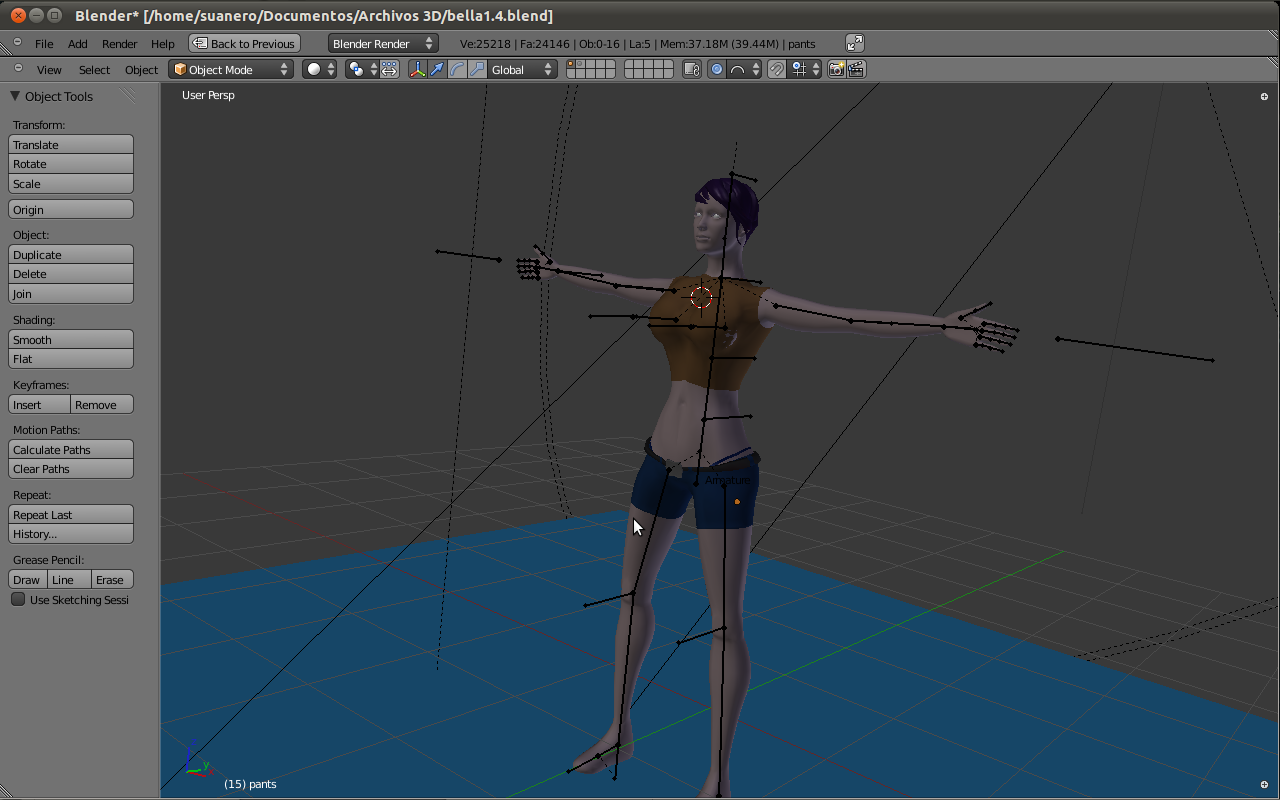Click the OpenGL render animation clapper icon
Screen dimensions: 1280x800
pyautogui.click(x=857, y=69)
